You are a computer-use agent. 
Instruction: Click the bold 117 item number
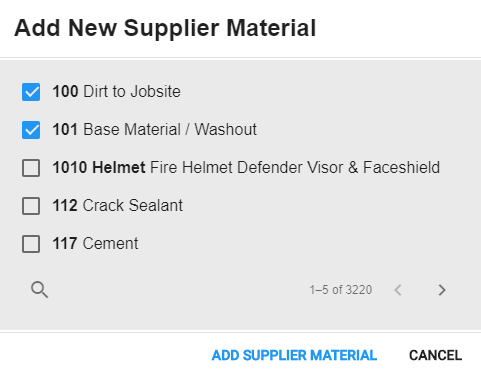(65, 243)
